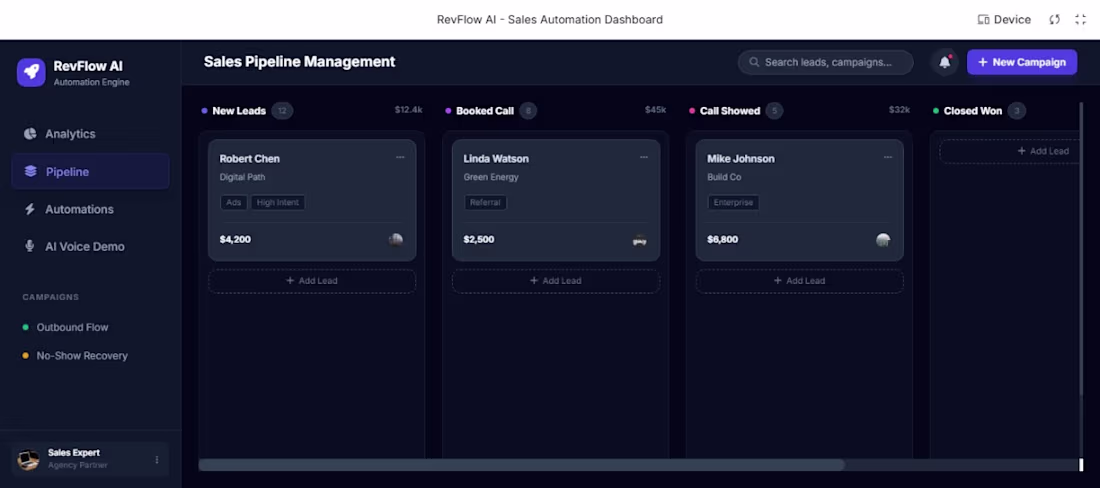The width and height of the screenshot is (1100, 488).
Task: Go to Automations page
Action: pyautogui.click(x=90, y=209)
